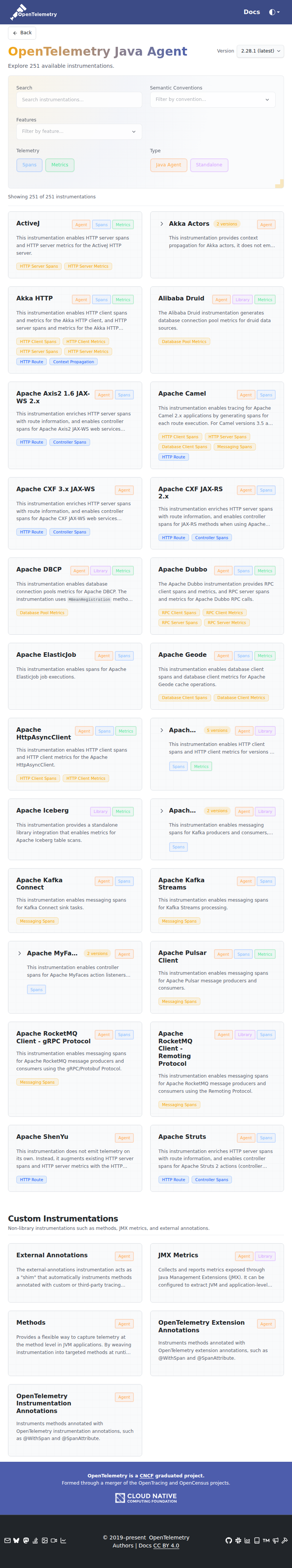Open the mailing list envelope icon in footer
Viewport: 292px width, 1568px height.
[x=7, y=1541]
